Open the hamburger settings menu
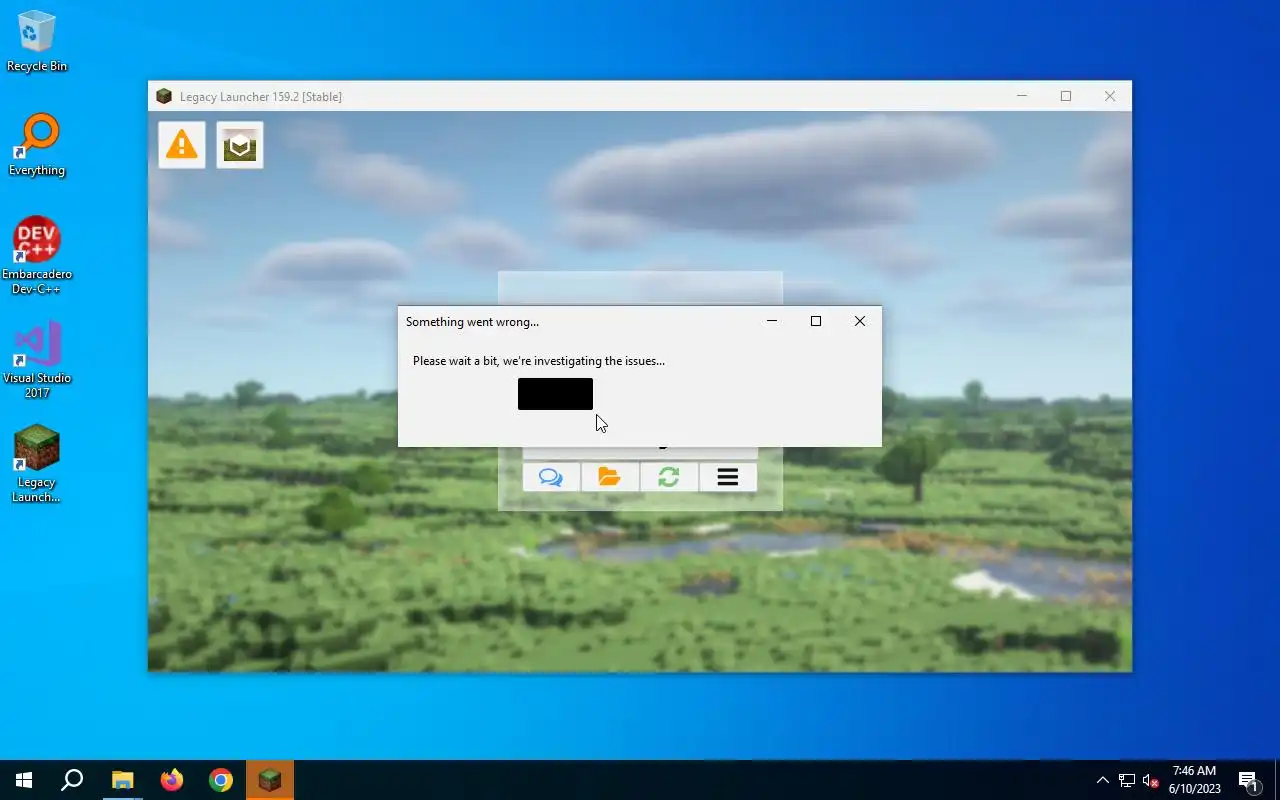The width and height of the screenshot is (1280, 800). click(x=728, y=477)
